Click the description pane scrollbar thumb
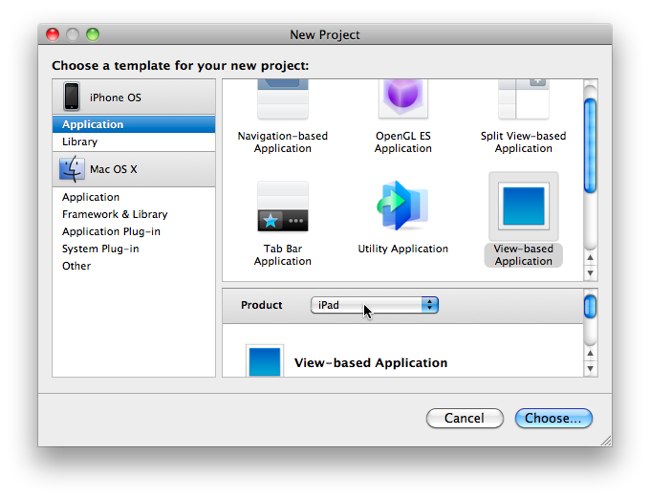 pyautogui.click(x=590, y=307)
